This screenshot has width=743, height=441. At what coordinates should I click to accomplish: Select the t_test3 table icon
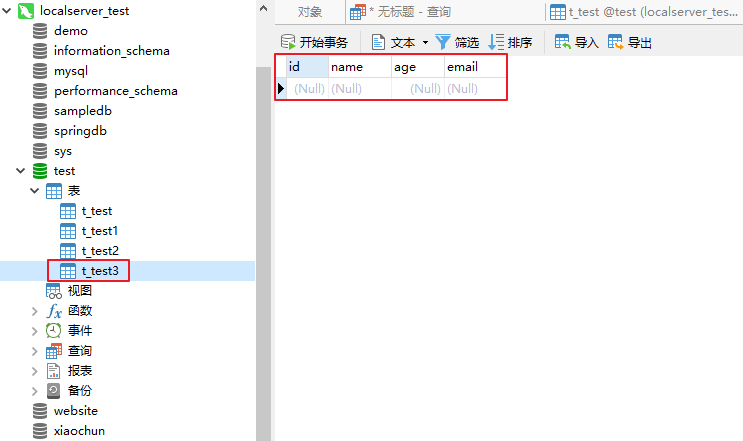[68, 271]
